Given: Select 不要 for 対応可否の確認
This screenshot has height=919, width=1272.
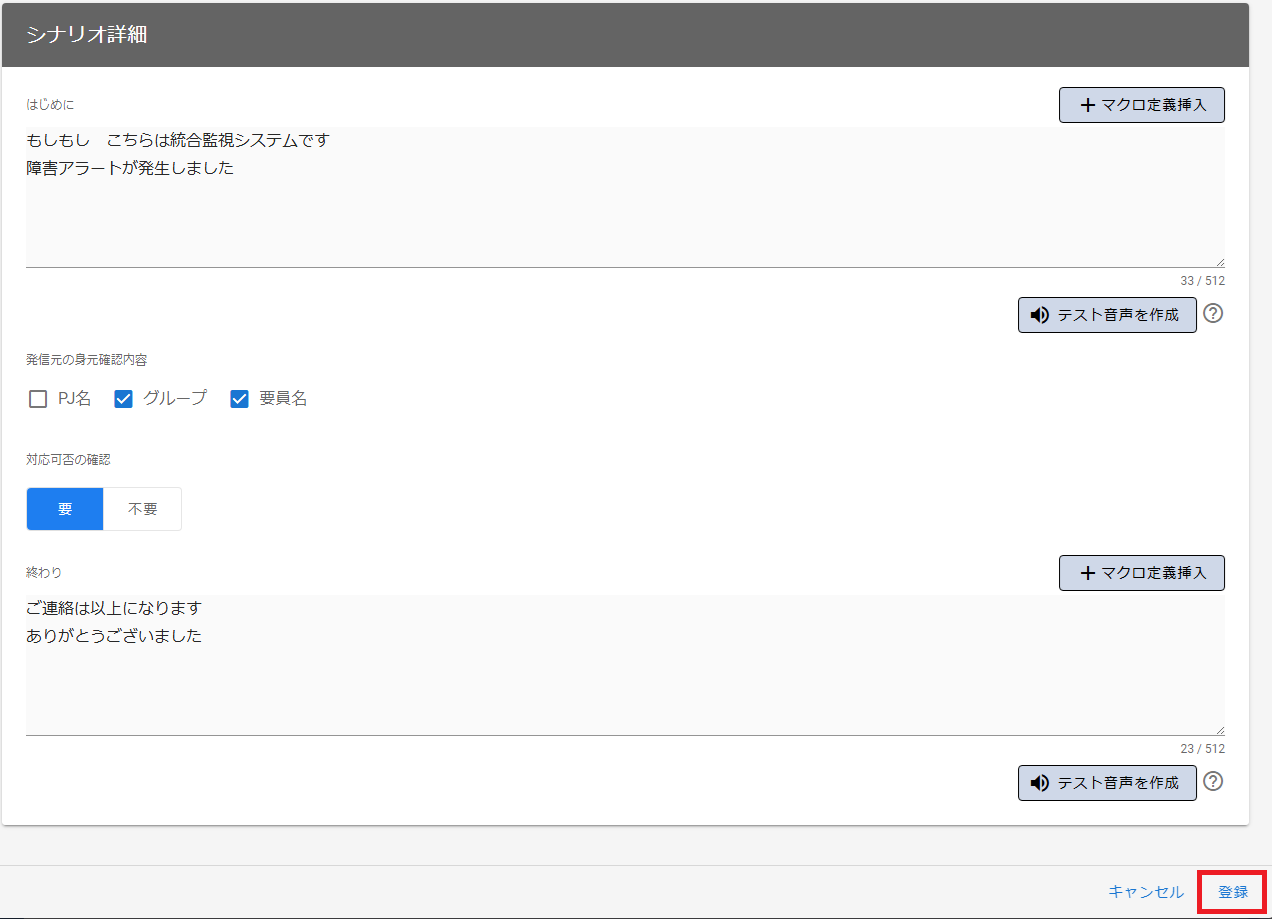Looking at the screenshot, I should coord(143,509).
